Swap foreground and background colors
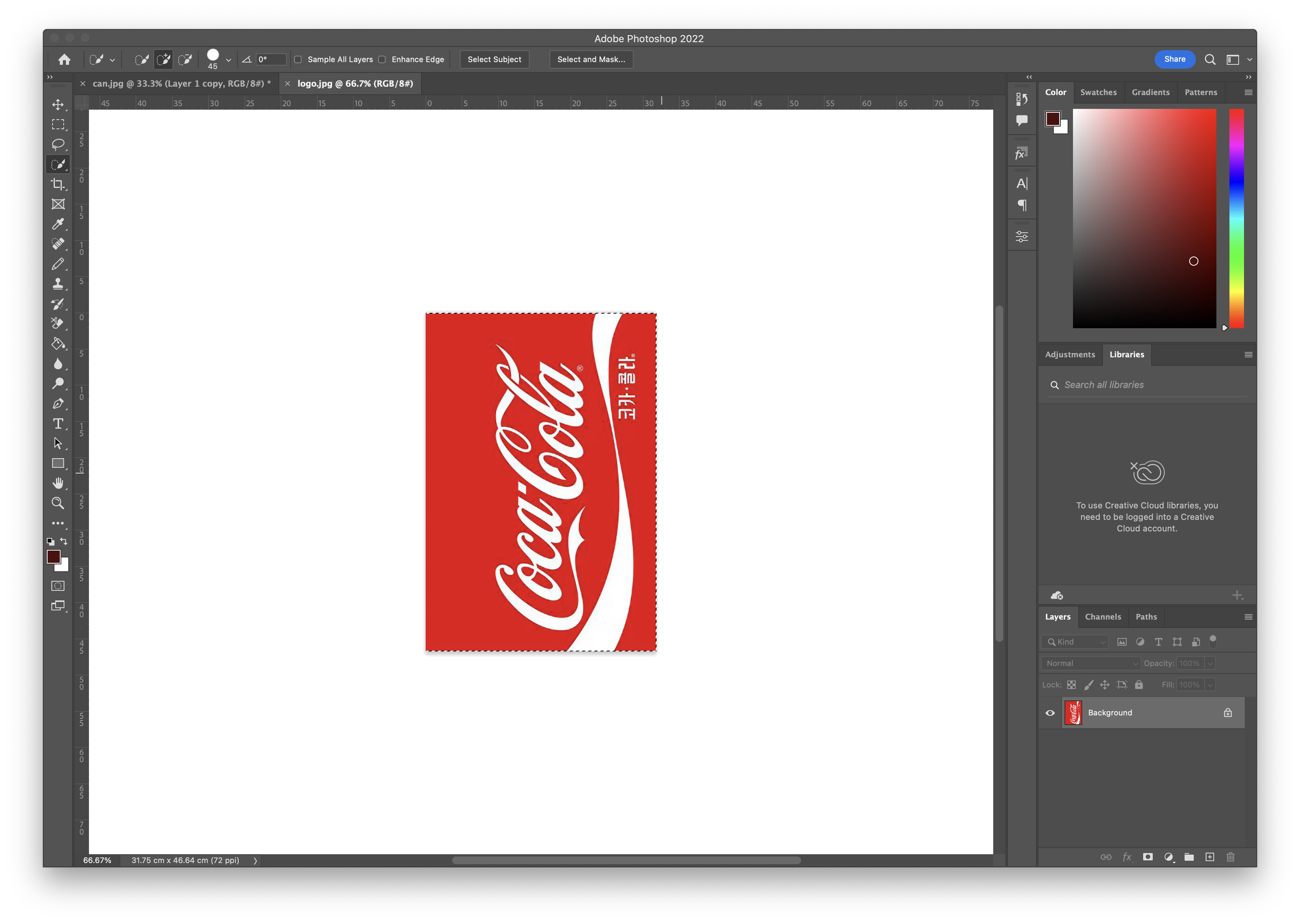The image size is (1300, 924). click(64, 541)
